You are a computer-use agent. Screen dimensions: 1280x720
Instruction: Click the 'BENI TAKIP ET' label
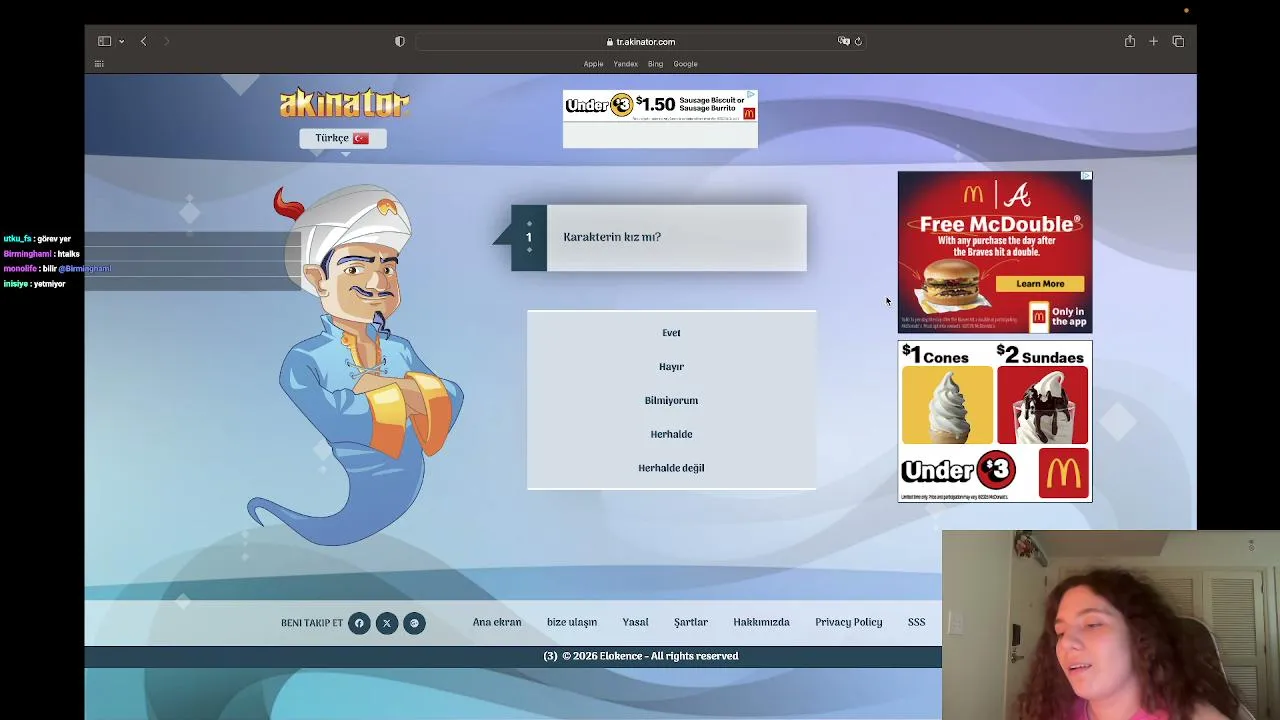pyautogui.click(x=312, y=623)
